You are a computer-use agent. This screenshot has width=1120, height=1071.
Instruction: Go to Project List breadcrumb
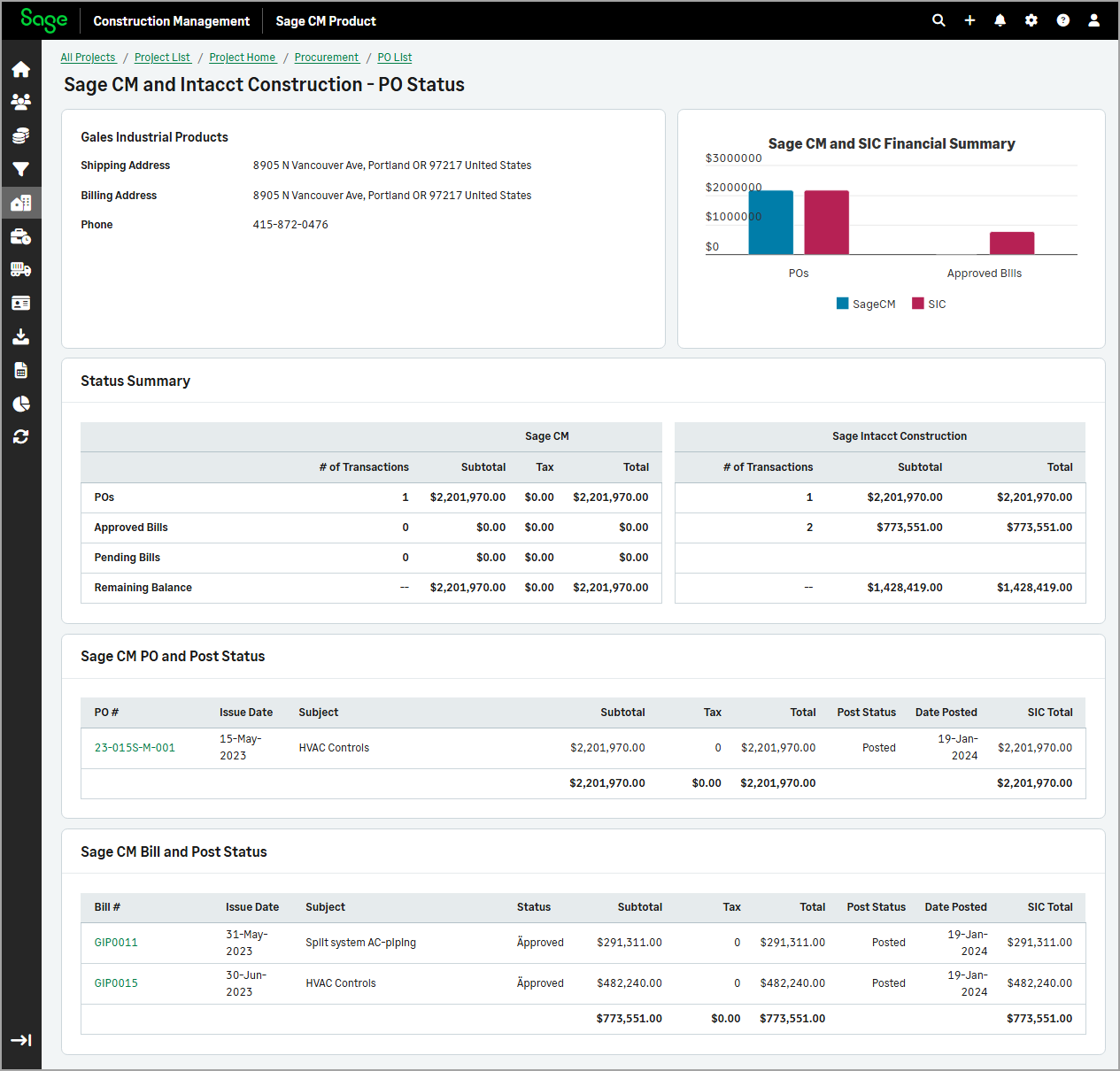pyautogui.click(x=162, y=58)
